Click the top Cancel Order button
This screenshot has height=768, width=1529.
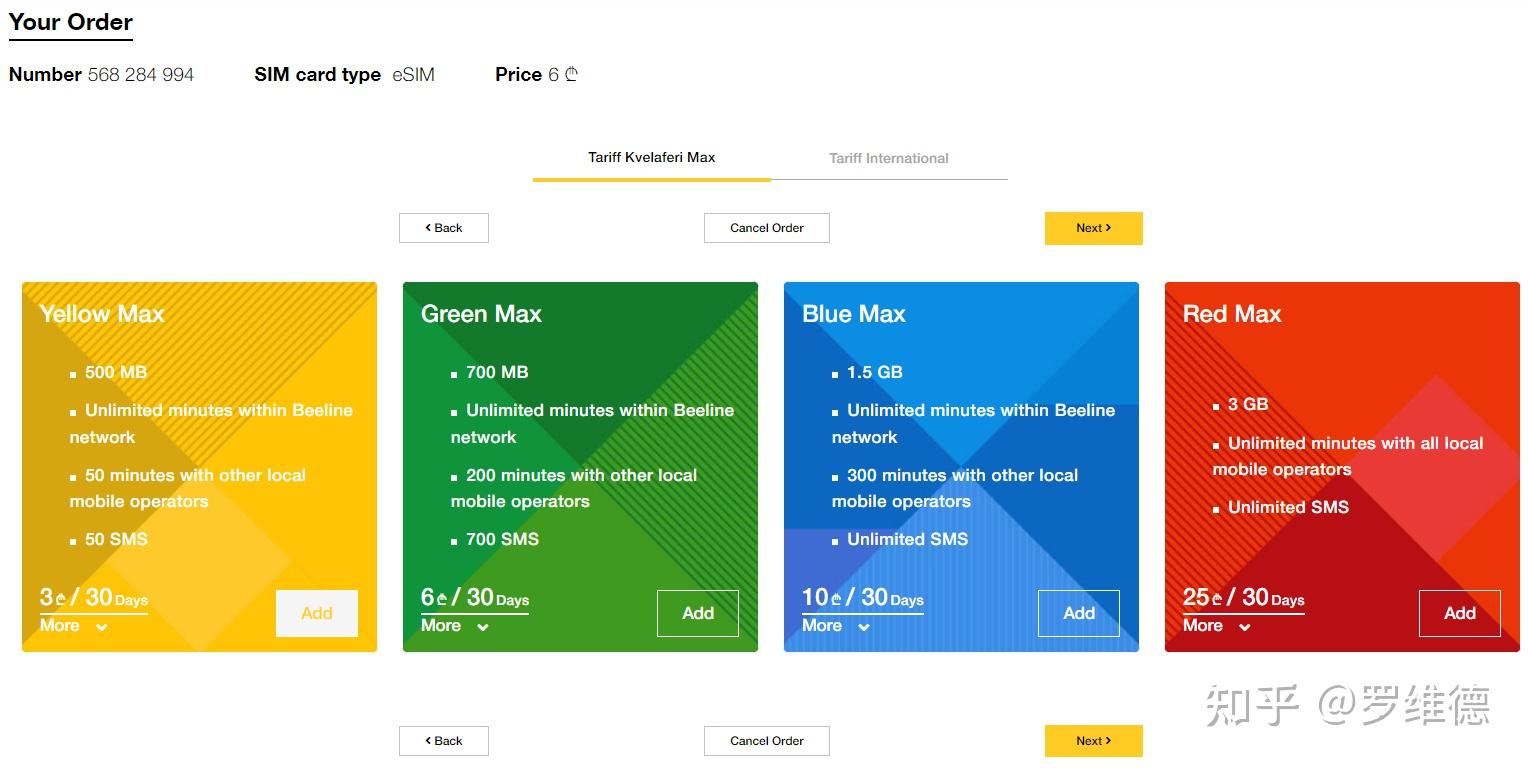(x=766, y=228)
